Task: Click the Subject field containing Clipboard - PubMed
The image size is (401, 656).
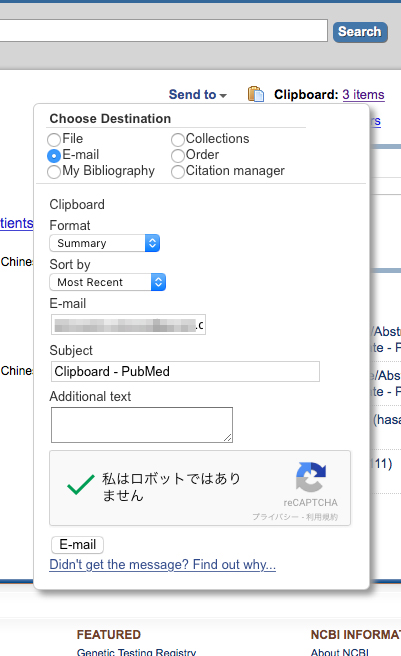Action: pyautogui.click(x=185, y=372)
